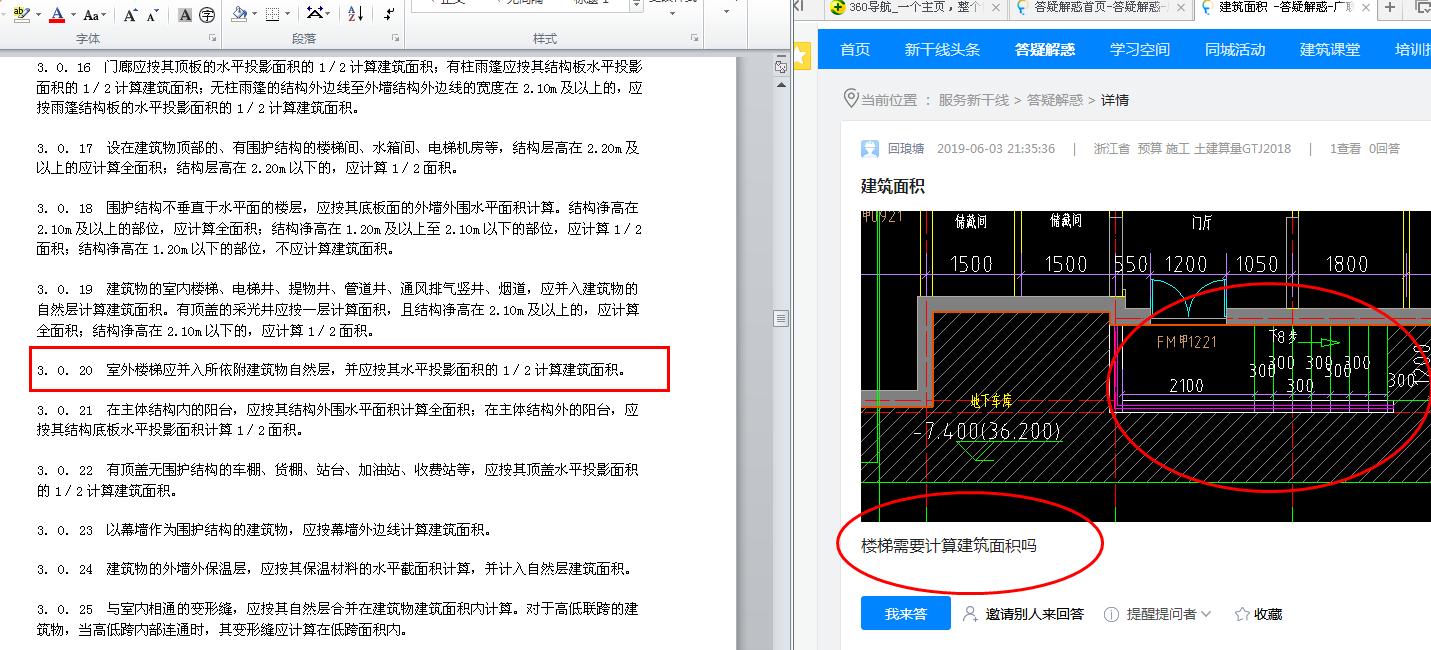Click the Asian layout icon
The width and height of the screenshot is (1431, 650).
point(317,14)
